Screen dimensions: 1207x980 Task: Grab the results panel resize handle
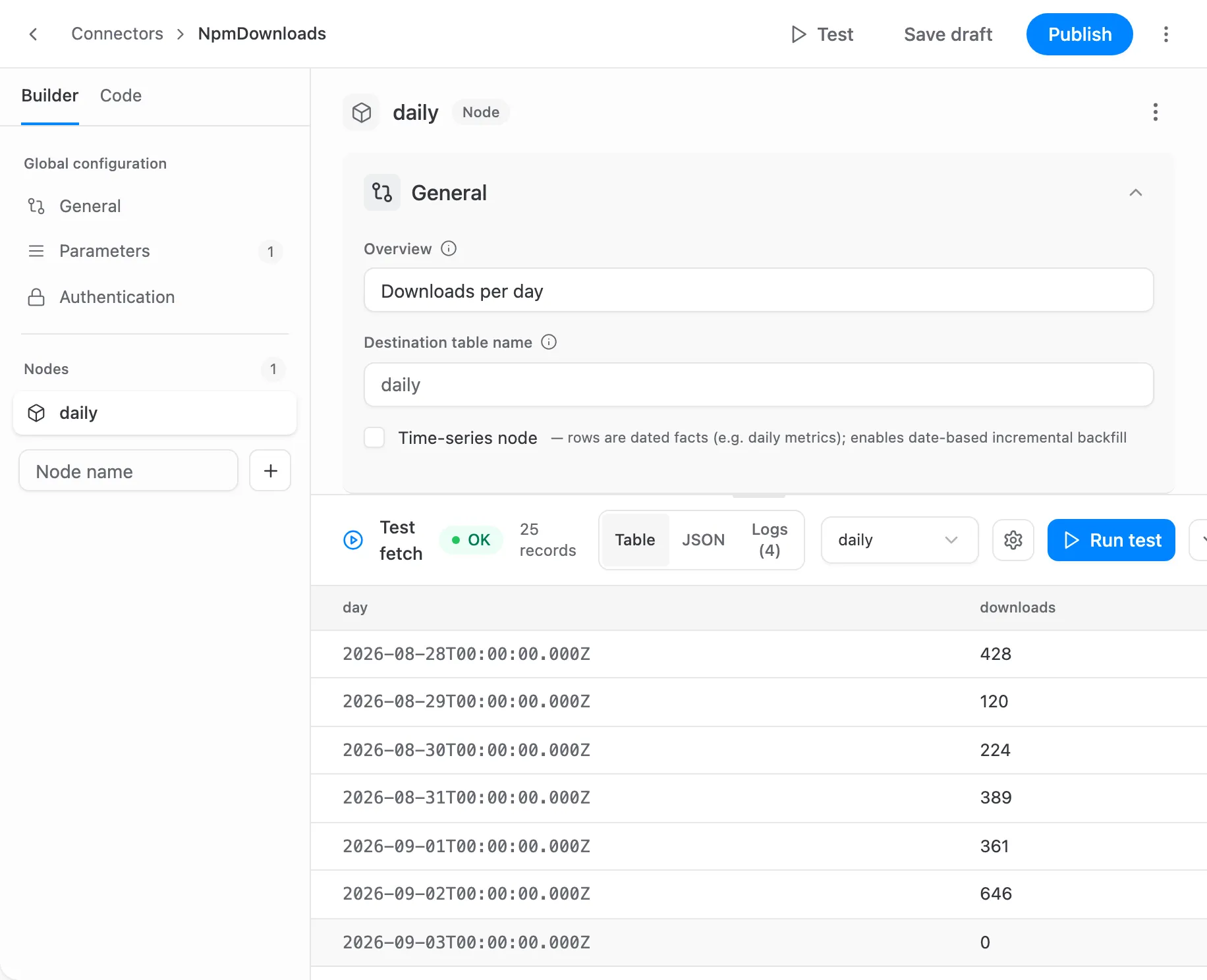point(758,495)
